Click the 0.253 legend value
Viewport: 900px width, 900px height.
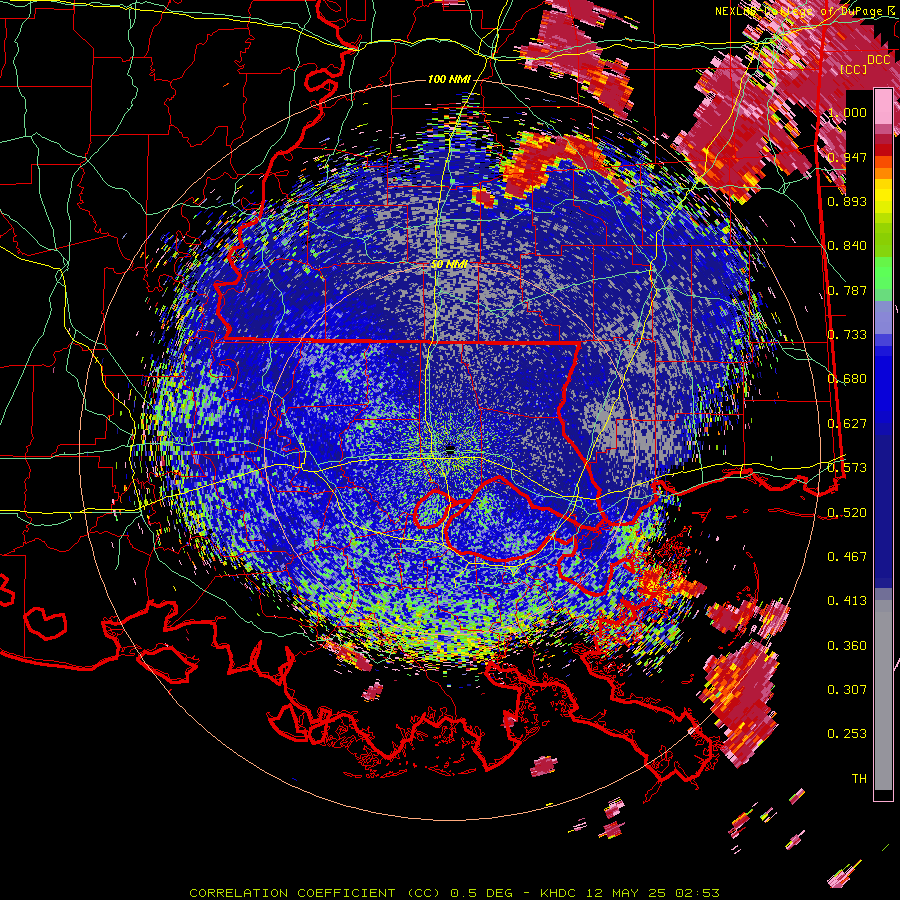point(847,734)
